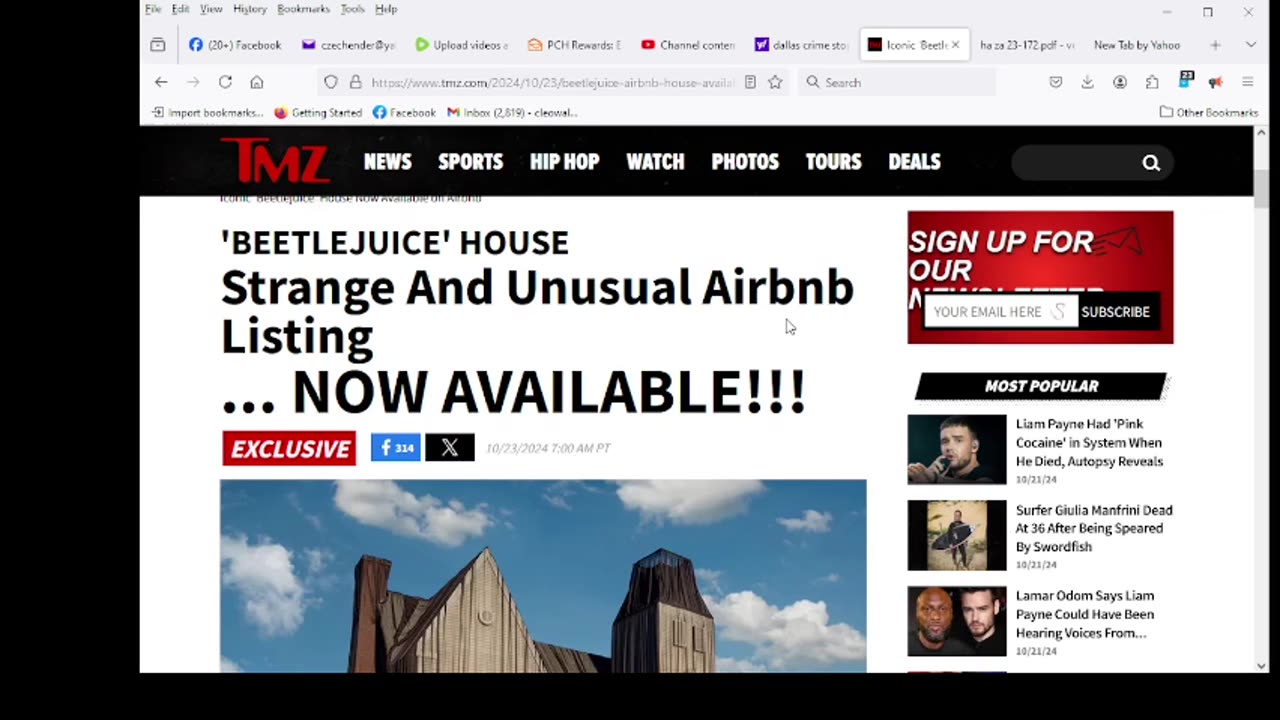
Task: Open the Other Bookmarks folder
Action: tap(1208, 112)
